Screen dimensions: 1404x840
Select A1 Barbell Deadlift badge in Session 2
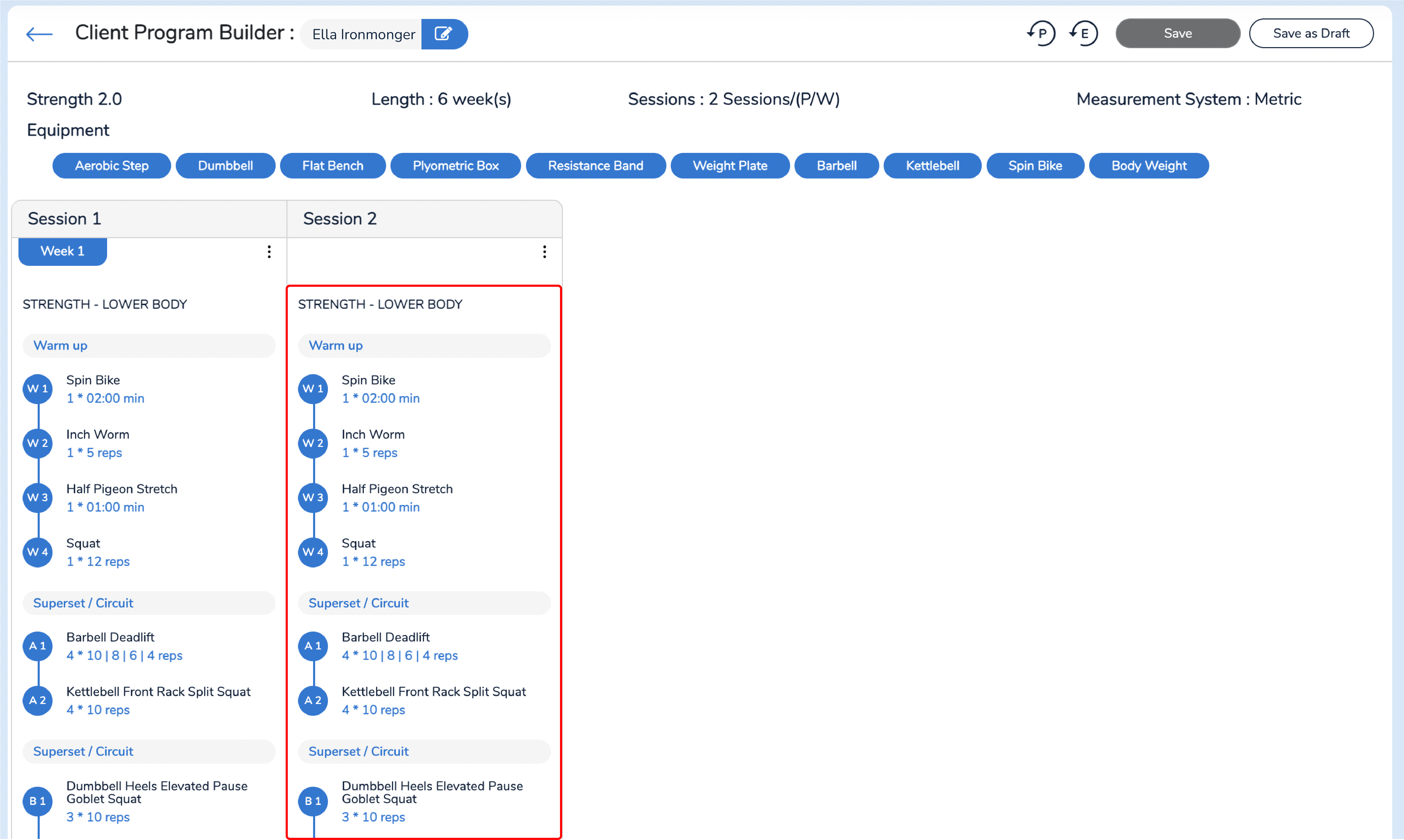point(313,646)
